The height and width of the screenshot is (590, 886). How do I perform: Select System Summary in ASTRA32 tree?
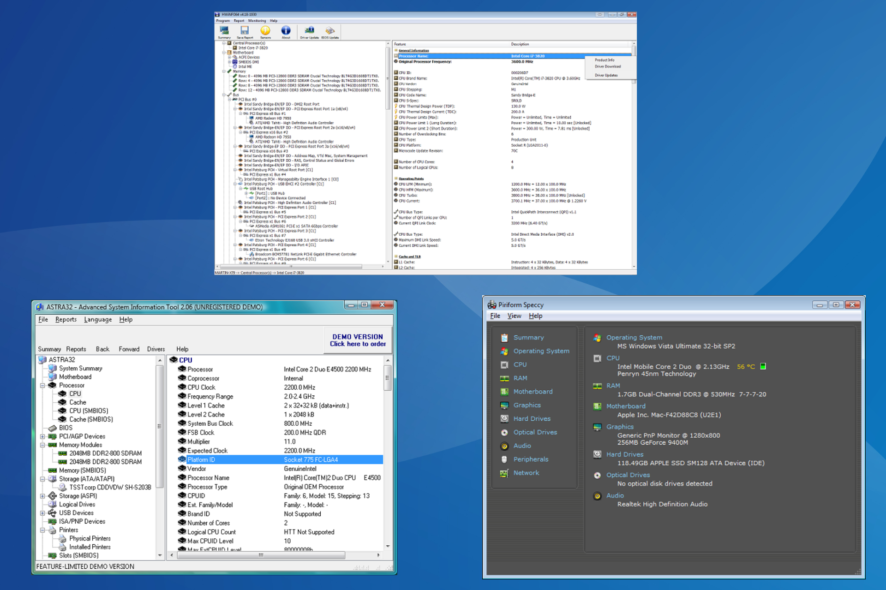click(80, 368)
